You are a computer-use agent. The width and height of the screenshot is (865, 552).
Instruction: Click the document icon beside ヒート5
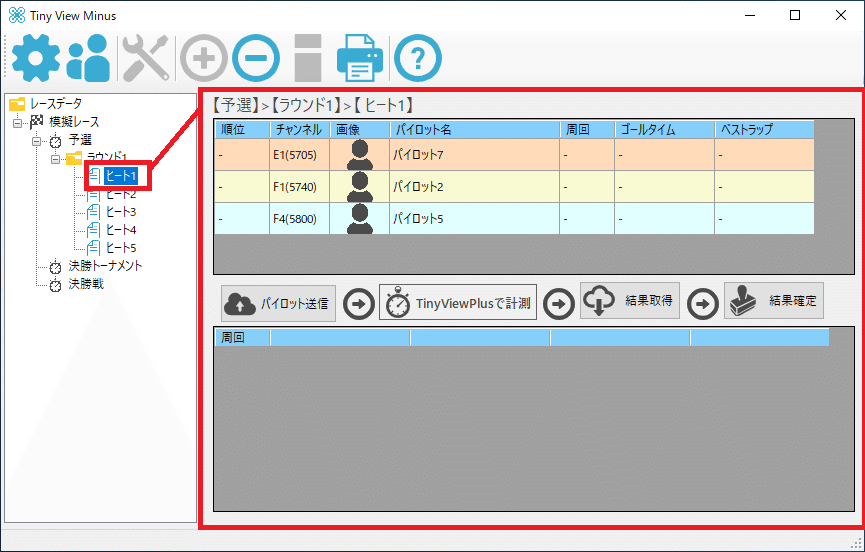(x=94, y=248)
